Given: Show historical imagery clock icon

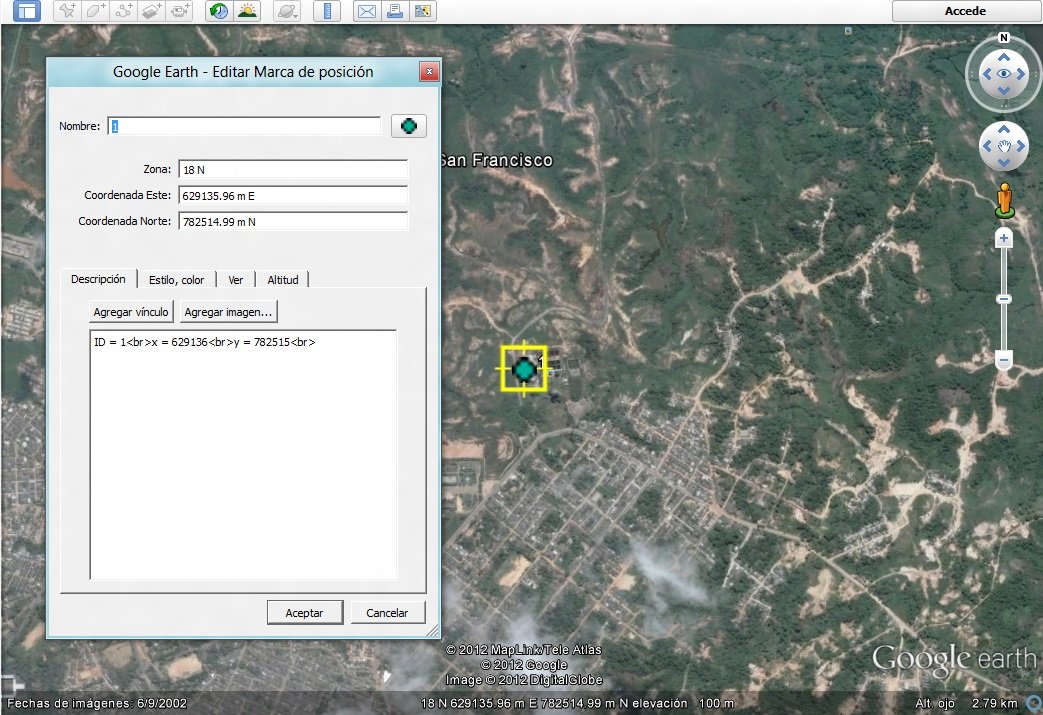Looking at the screenshot, I should point(218,11).
